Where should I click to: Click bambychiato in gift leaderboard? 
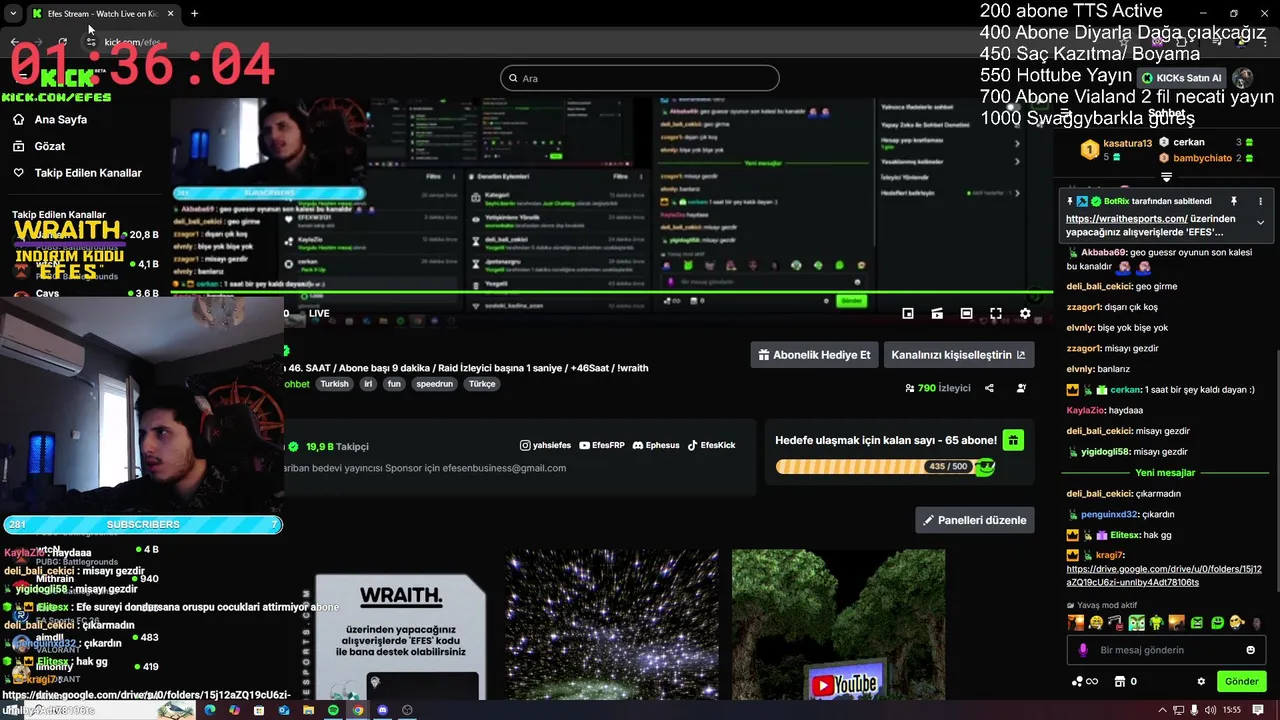(1202, 158)
